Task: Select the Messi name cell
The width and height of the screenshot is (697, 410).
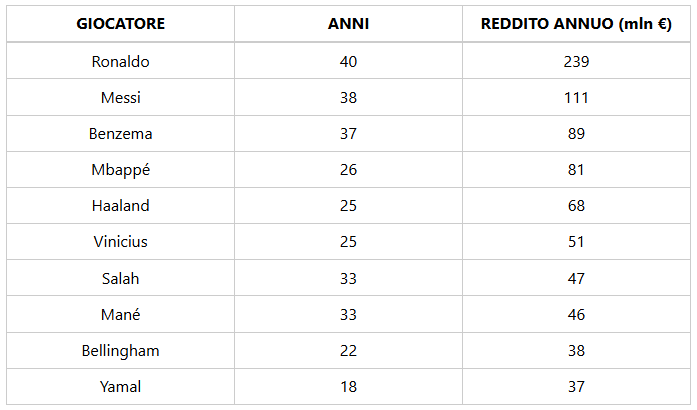Action: 121,98
